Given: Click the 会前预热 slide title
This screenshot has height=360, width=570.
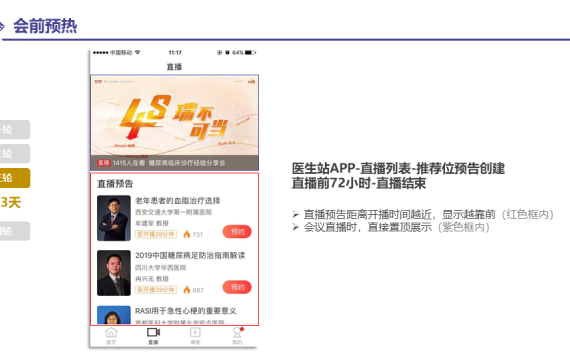Looking at the screenshot, I should [x=45, y=26].
